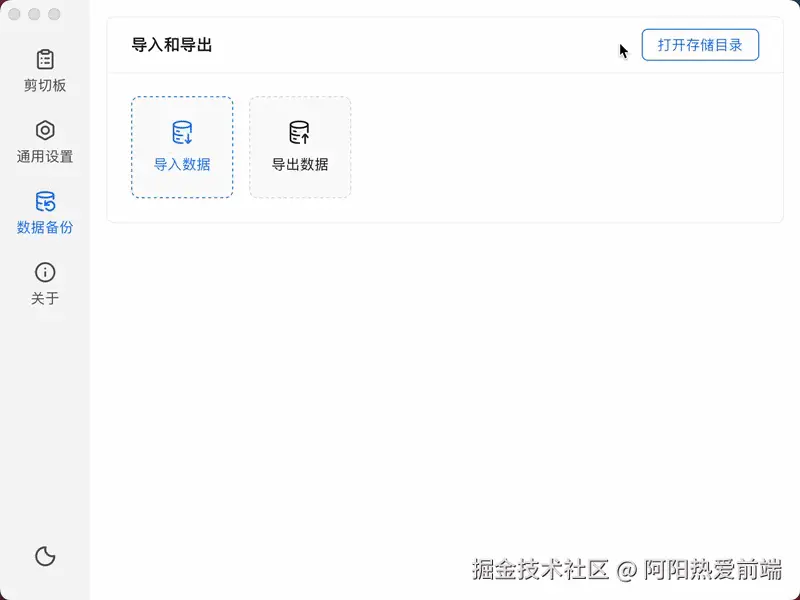This screenshot has width=800, height=600.
Task: Click the blue import database icon
Action: pos(182,132)
